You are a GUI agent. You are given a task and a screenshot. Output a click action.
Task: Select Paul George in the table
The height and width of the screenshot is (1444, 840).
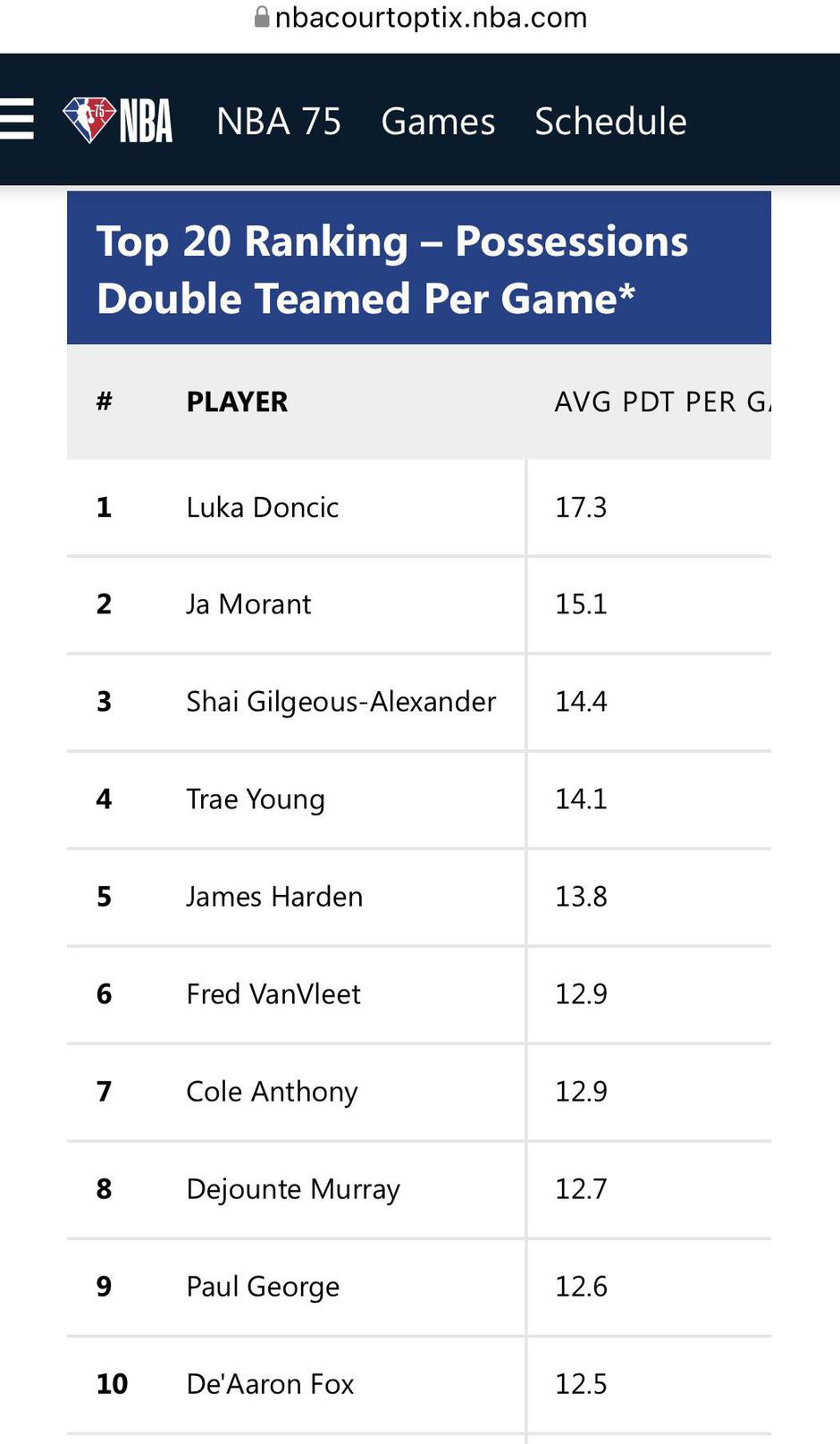click(263, 1287)
